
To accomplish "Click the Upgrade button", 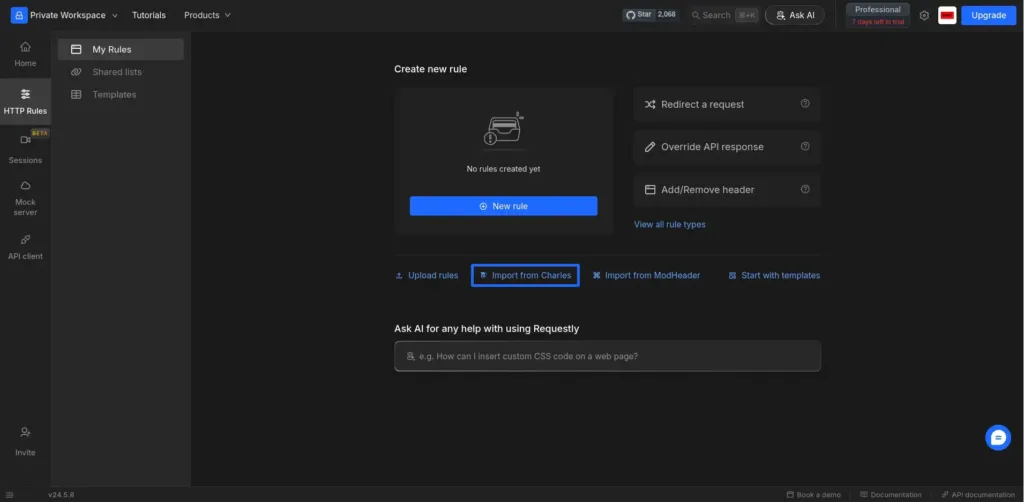I will pos(989,15).
